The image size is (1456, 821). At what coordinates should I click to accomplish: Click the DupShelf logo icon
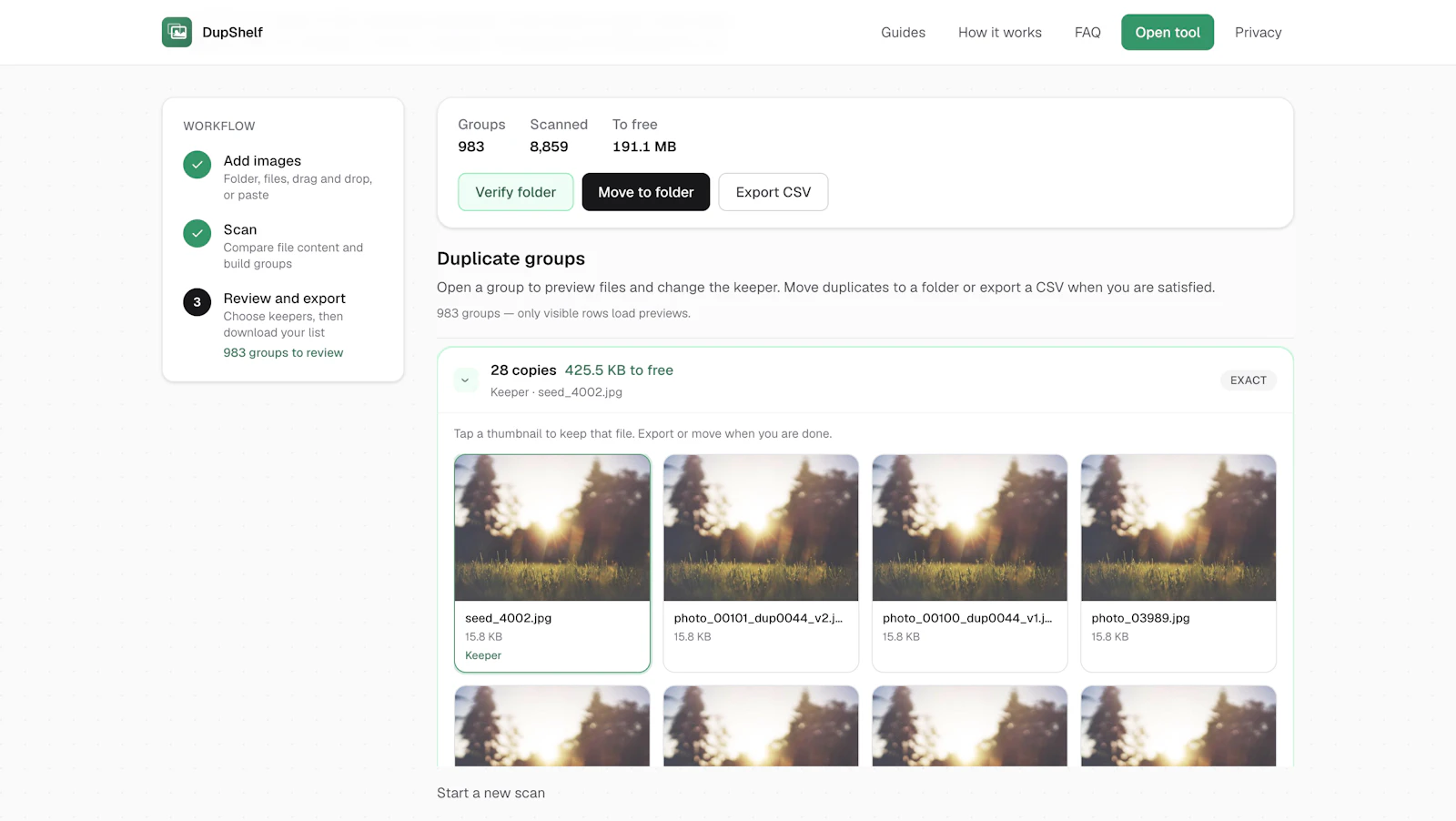click(177, 32)
